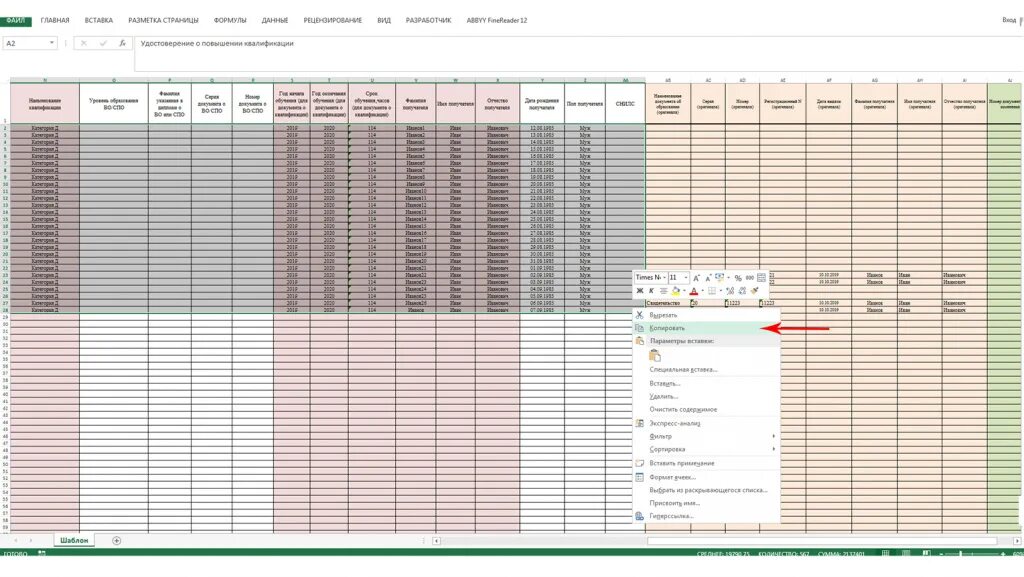Open the РЕЦЕНЗИРОВАНИЕ ribbon tab

point(332,20)
